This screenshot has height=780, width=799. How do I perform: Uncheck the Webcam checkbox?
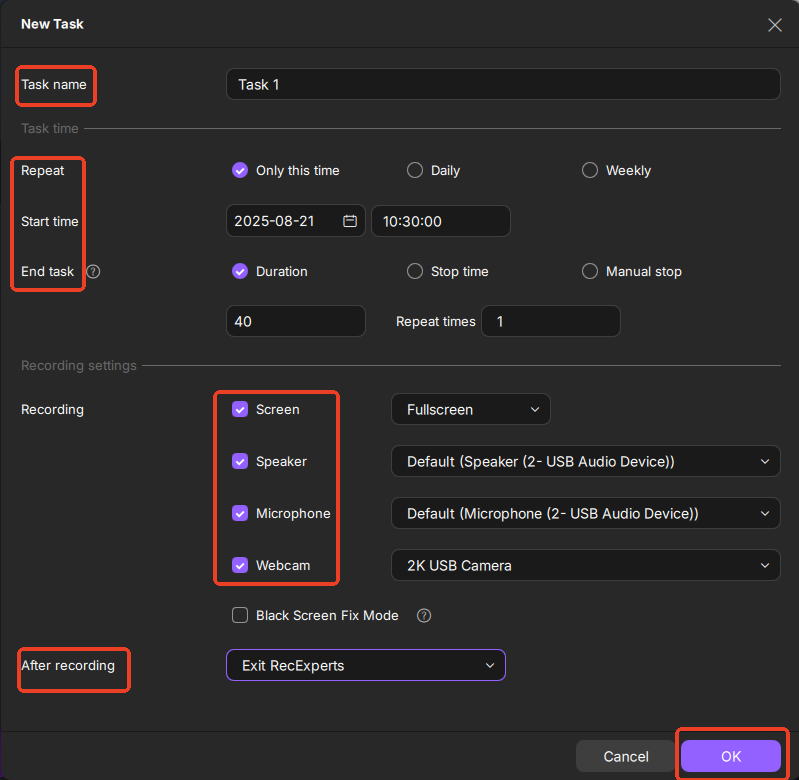coord(240,565)
